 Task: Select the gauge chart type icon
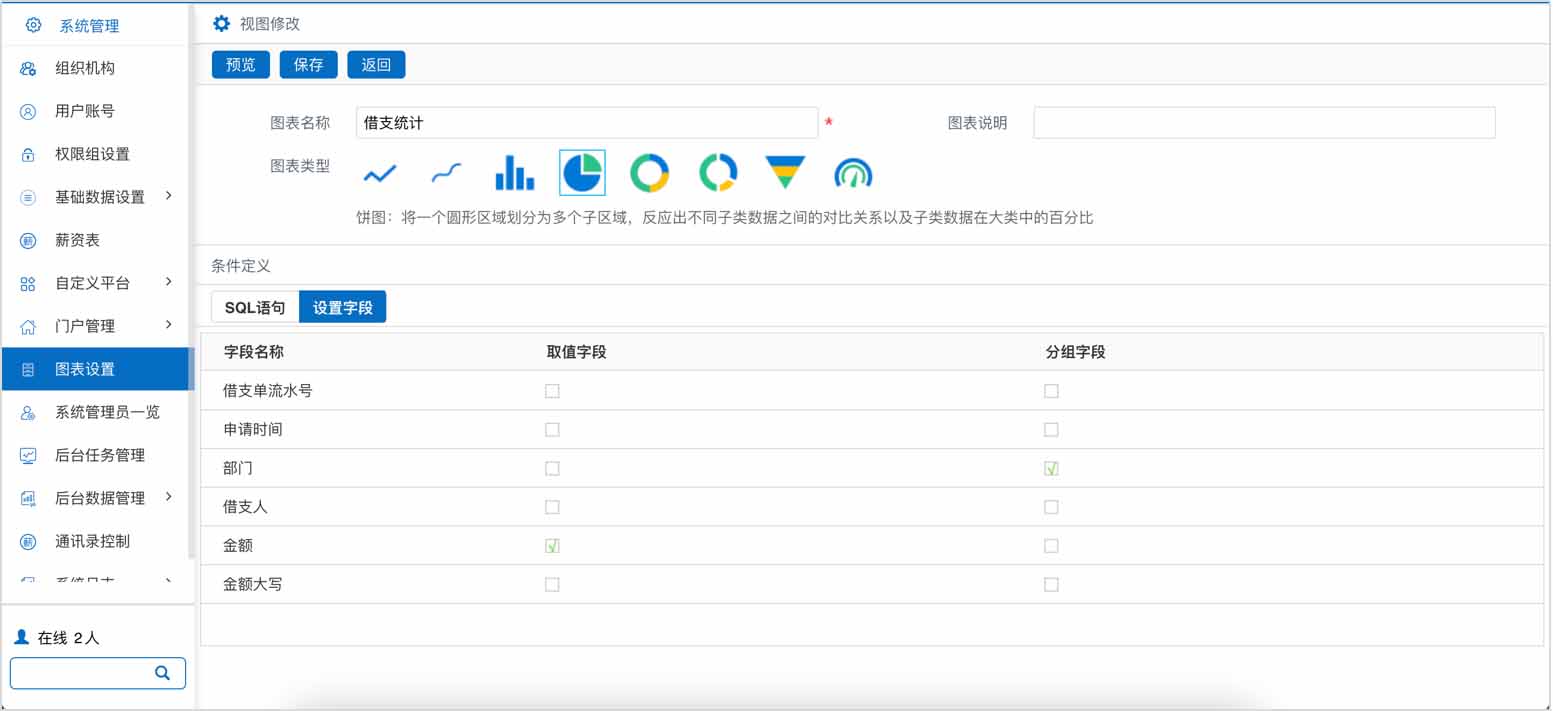(x=852, y=172)
